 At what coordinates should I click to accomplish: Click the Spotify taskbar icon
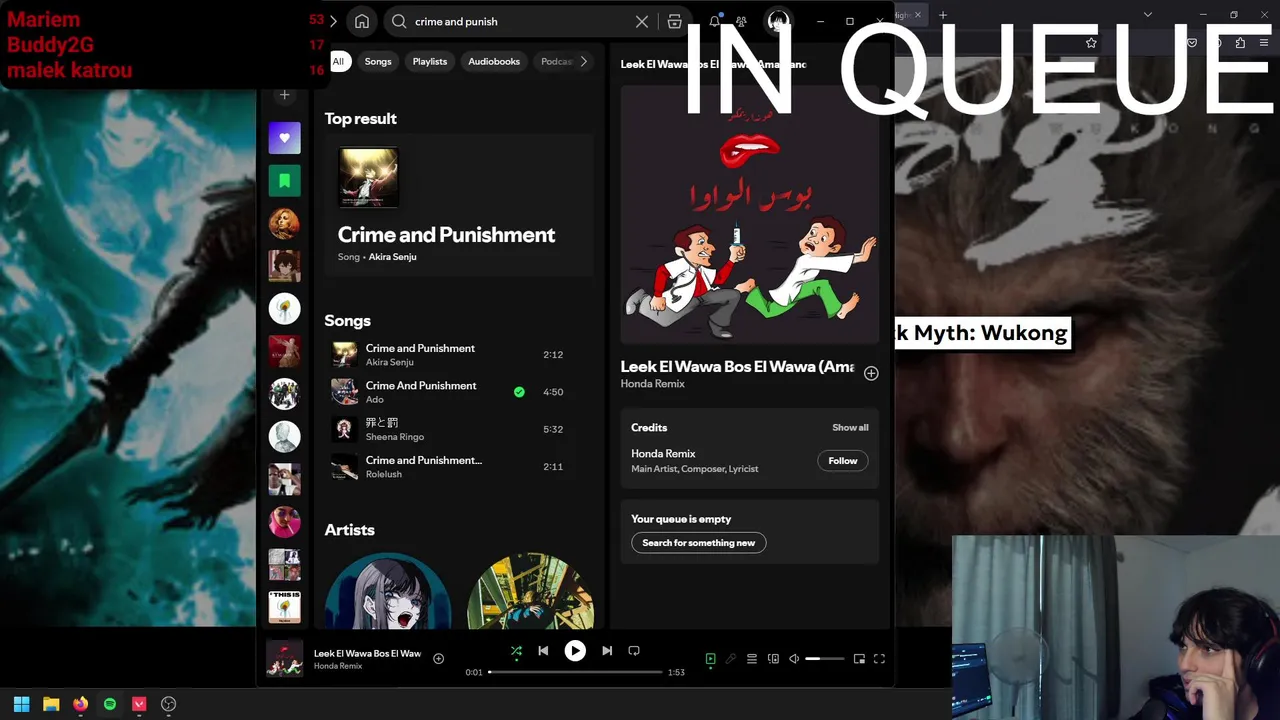[x=110, y=704]
